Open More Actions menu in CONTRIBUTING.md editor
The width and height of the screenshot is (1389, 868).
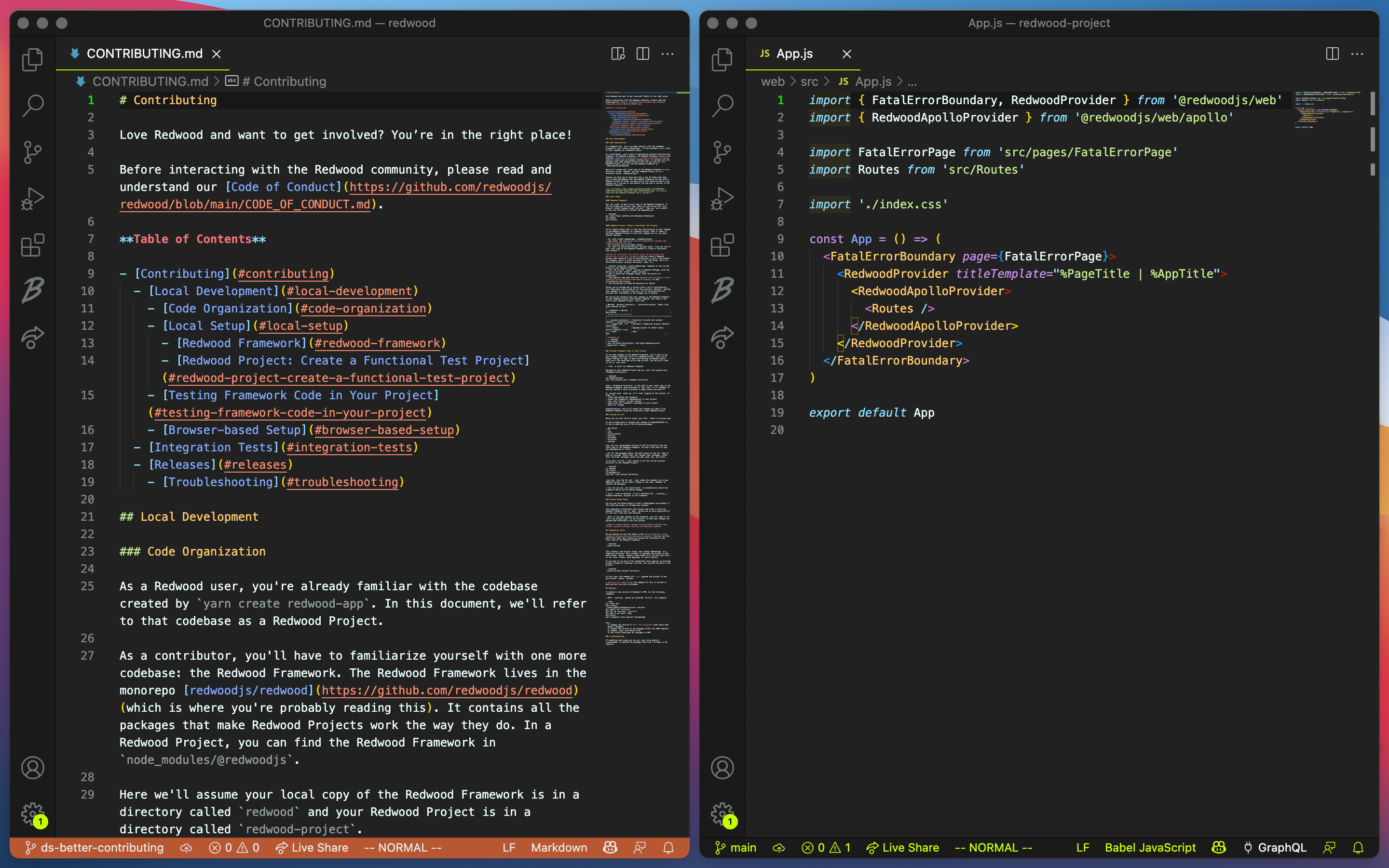(667, 54)
